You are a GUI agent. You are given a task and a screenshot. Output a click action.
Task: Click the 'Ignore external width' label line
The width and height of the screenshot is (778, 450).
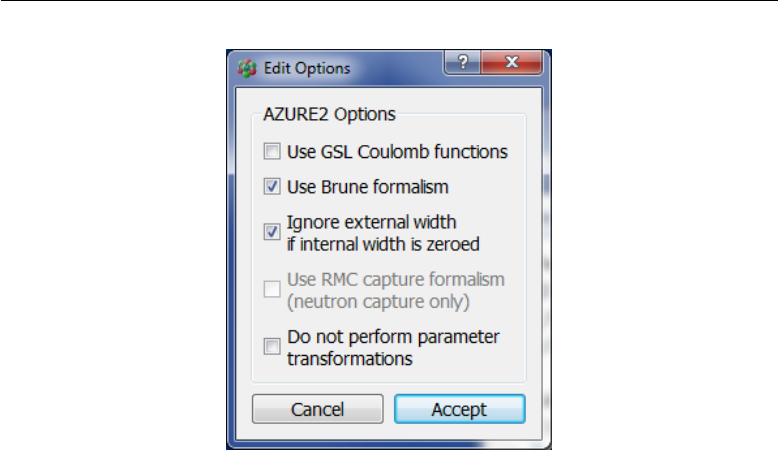pyautogui.click(x=372, y=222)
